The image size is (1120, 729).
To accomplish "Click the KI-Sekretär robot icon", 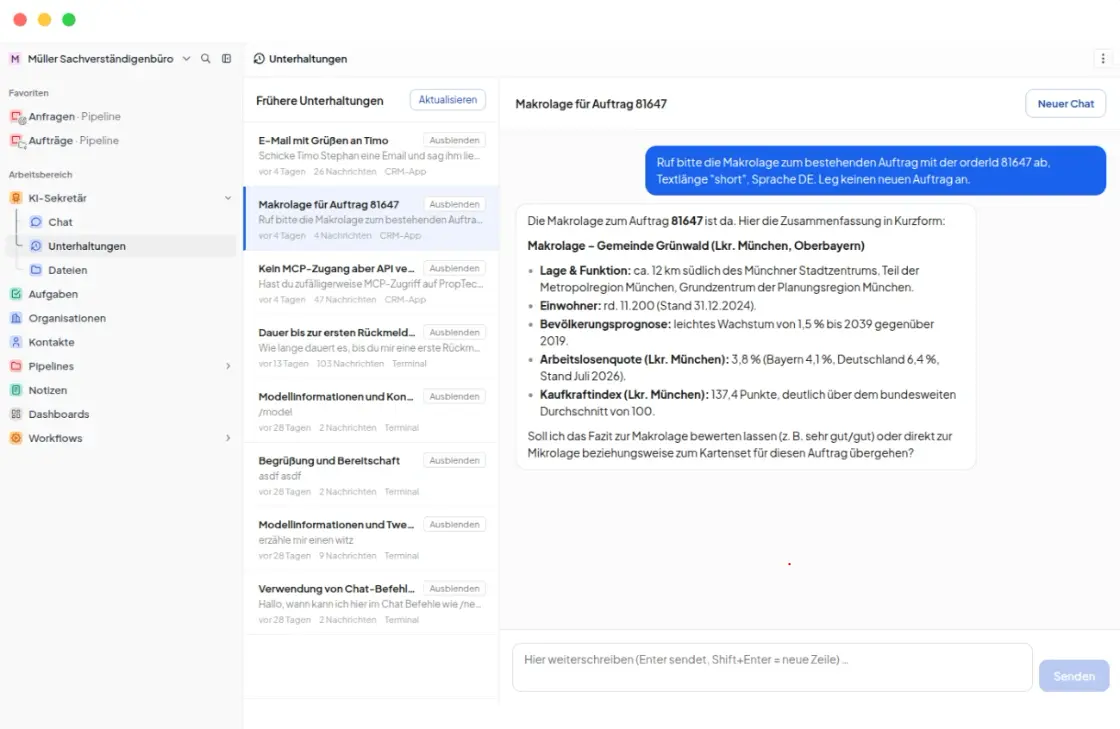I will (16, 198).
